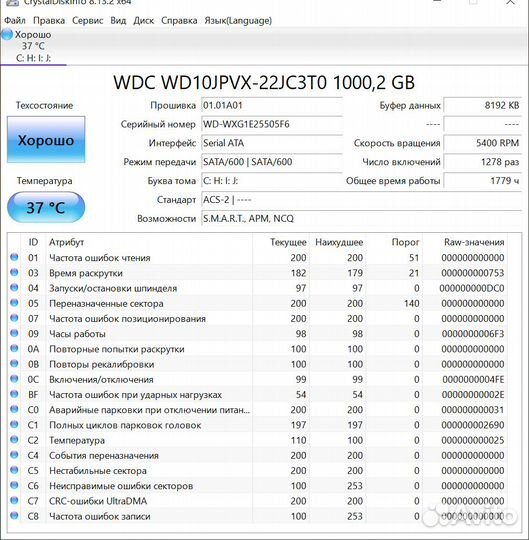Click worst value 253 in row C6
529x540 pixels.
[355, 486]
